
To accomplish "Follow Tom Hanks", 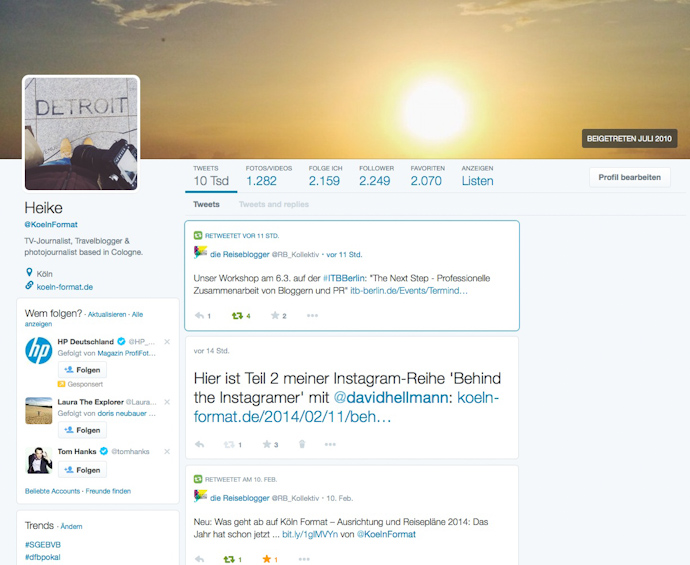I will click(x=82, y=470).
